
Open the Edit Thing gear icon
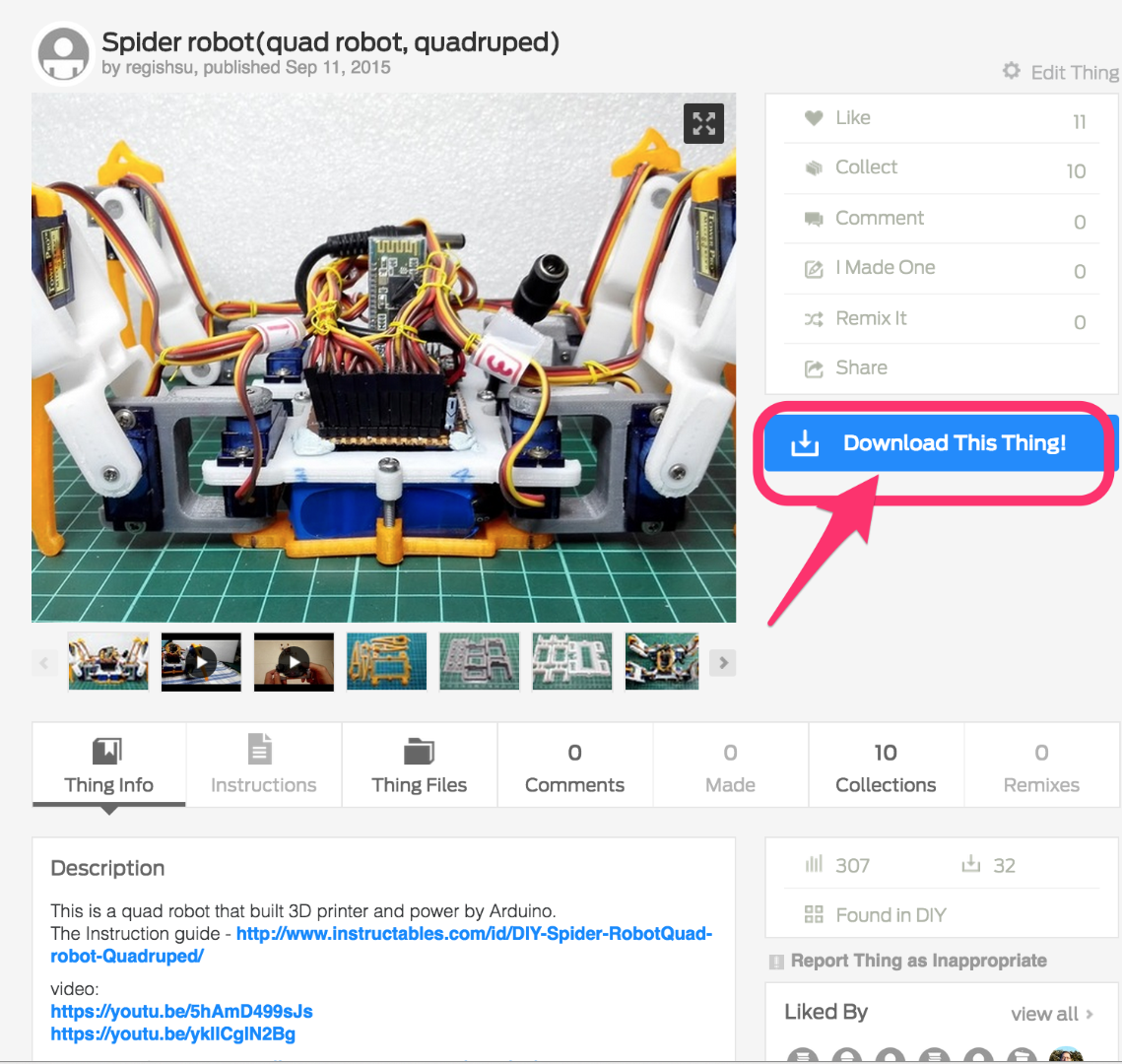(x=1012, y=71)
